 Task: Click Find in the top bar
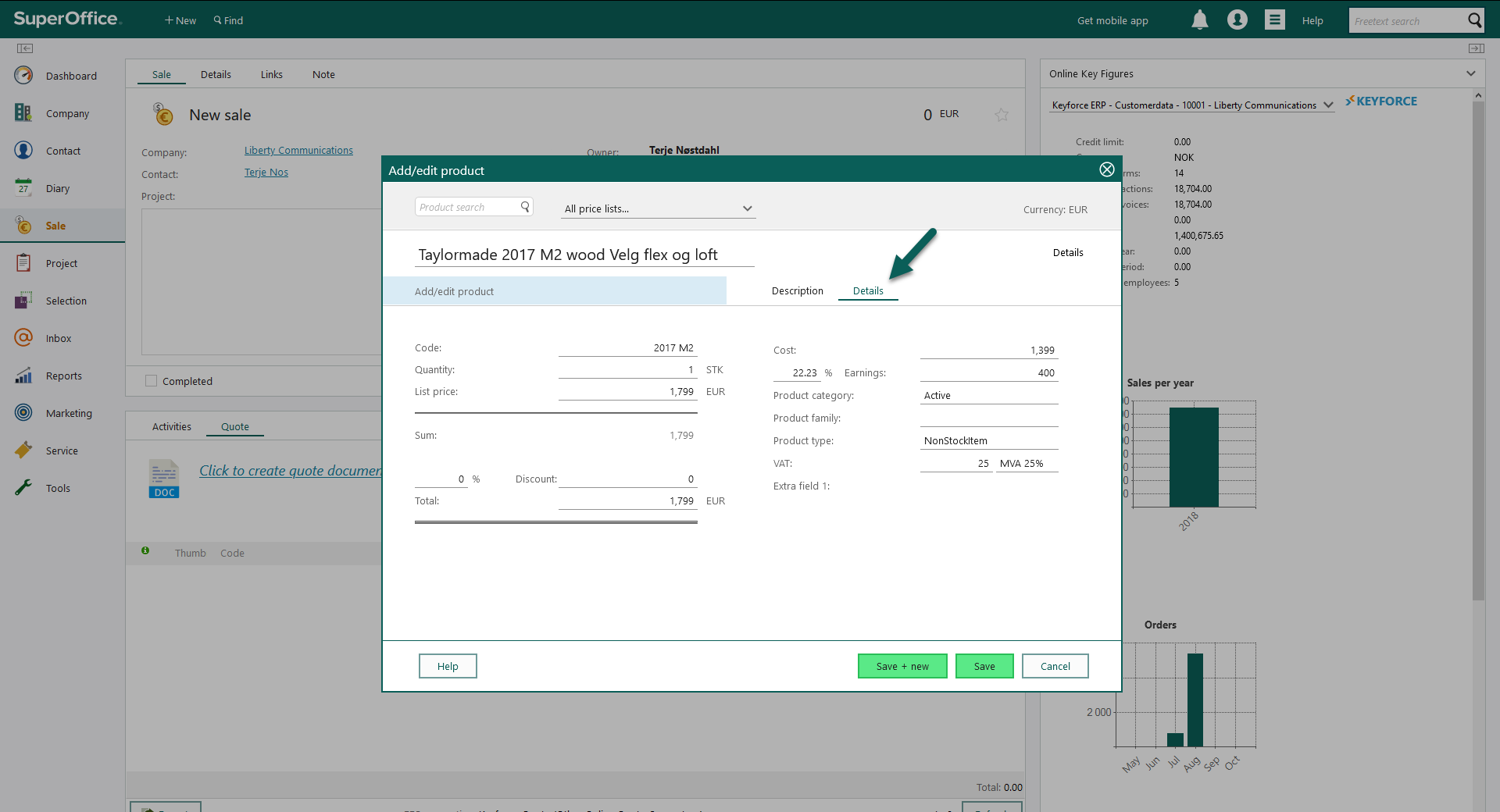tap(228, 20)
